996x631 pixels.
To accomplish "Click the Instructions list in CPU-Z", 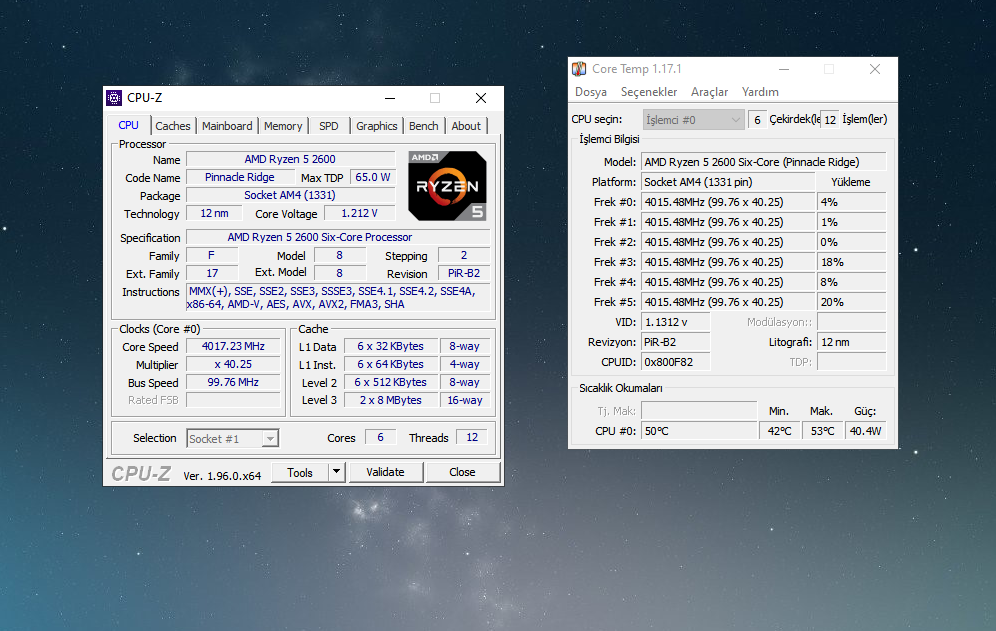I will point(338,297).
